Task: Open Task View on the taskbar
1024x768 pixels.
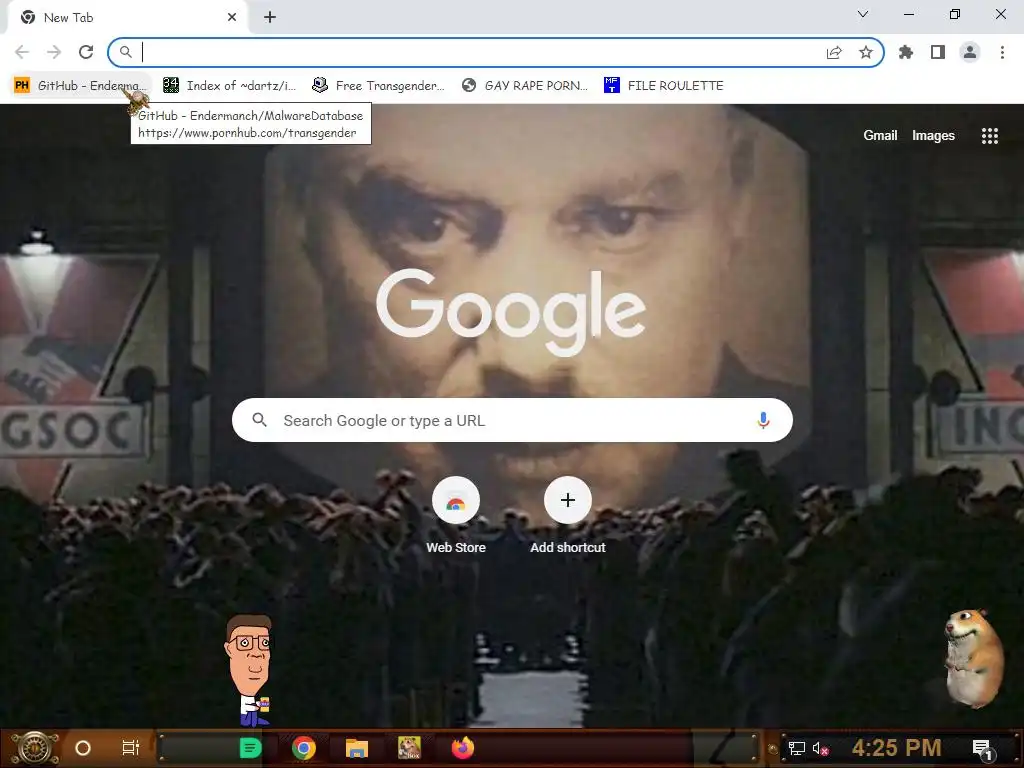Action: (131, 748)
